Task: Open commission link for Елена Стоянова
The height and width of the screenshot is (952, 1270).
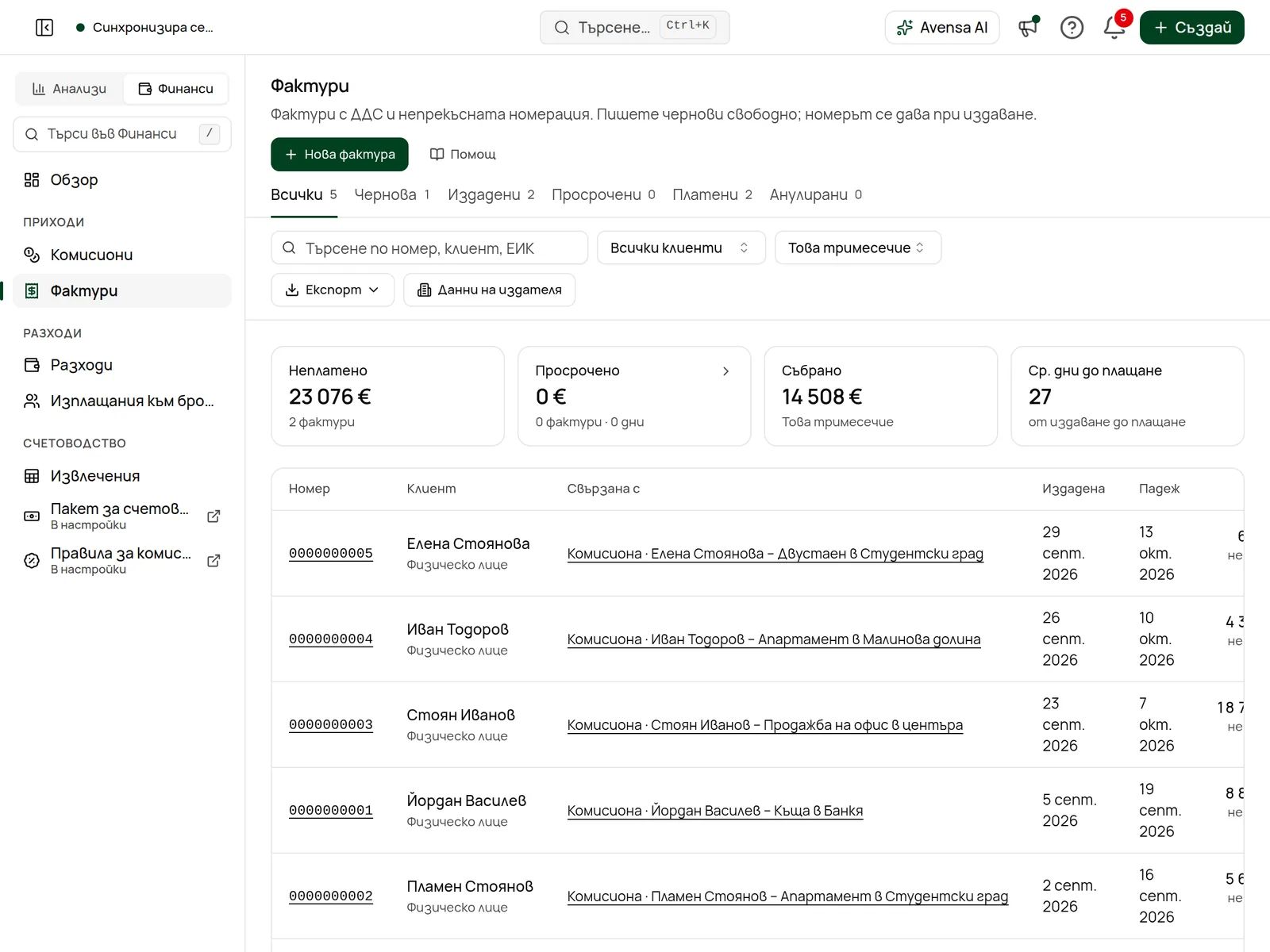Action: tap(775, 554)
